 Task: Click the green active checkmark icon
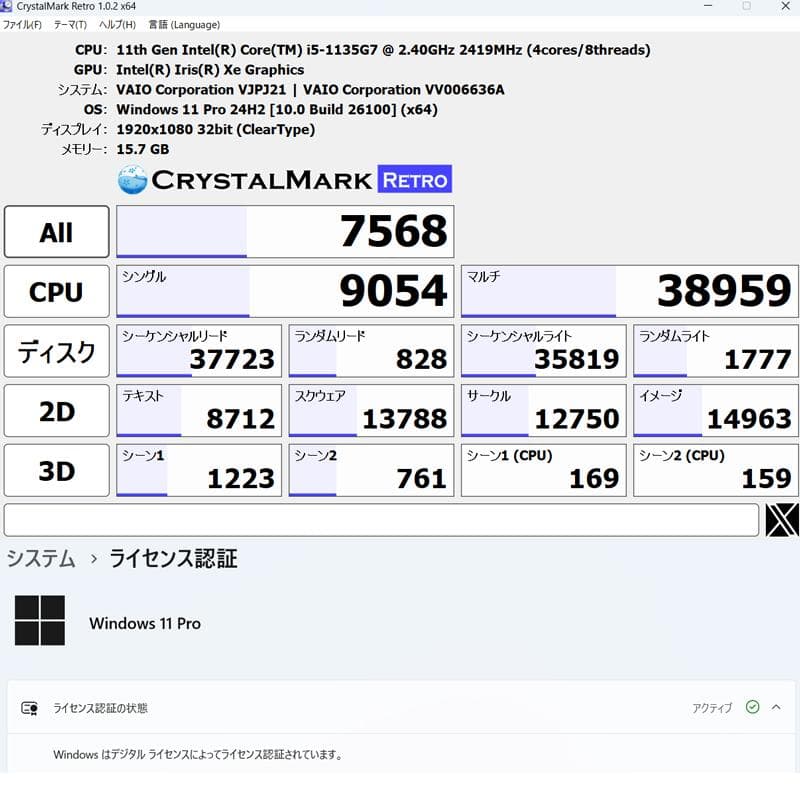[753, 707]
